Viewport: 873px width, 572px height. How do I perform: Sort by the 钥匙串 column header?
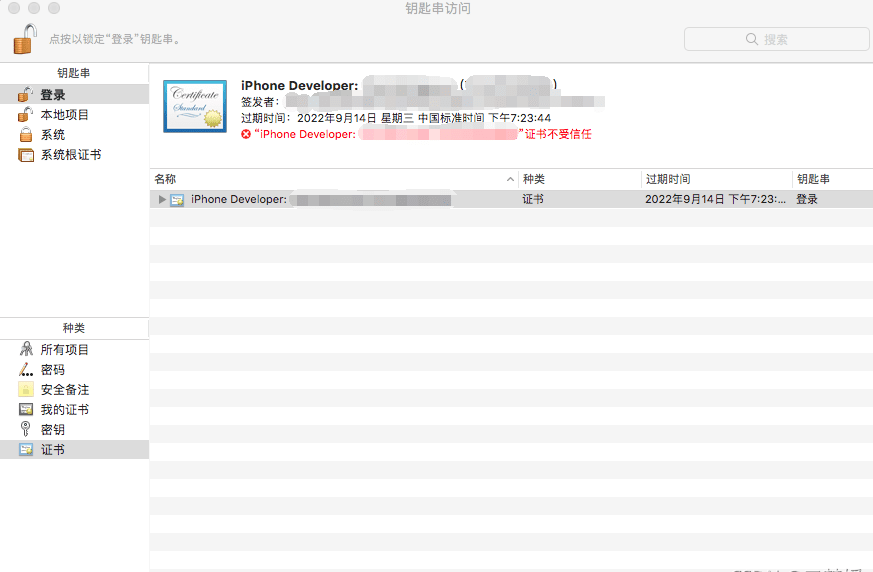[x=833, y=179]
